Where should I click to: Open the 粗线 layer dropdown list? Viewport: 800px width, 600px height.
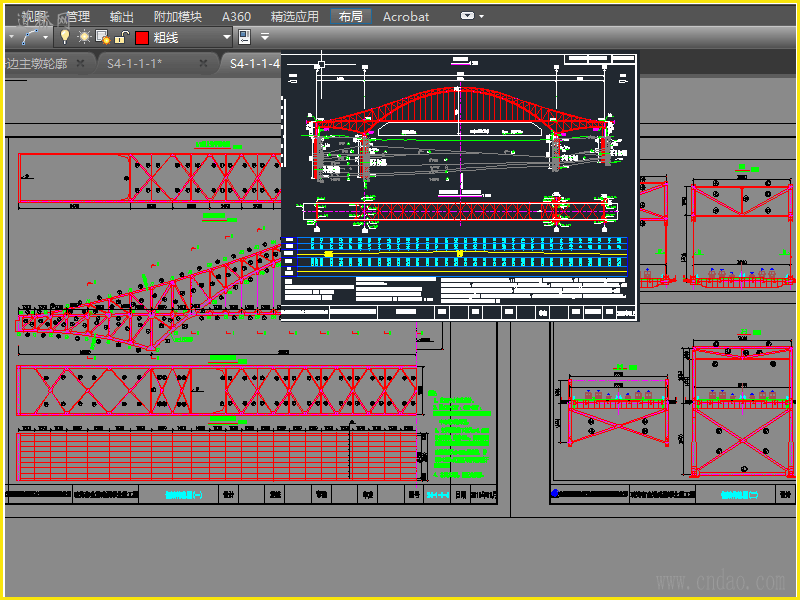227,37
